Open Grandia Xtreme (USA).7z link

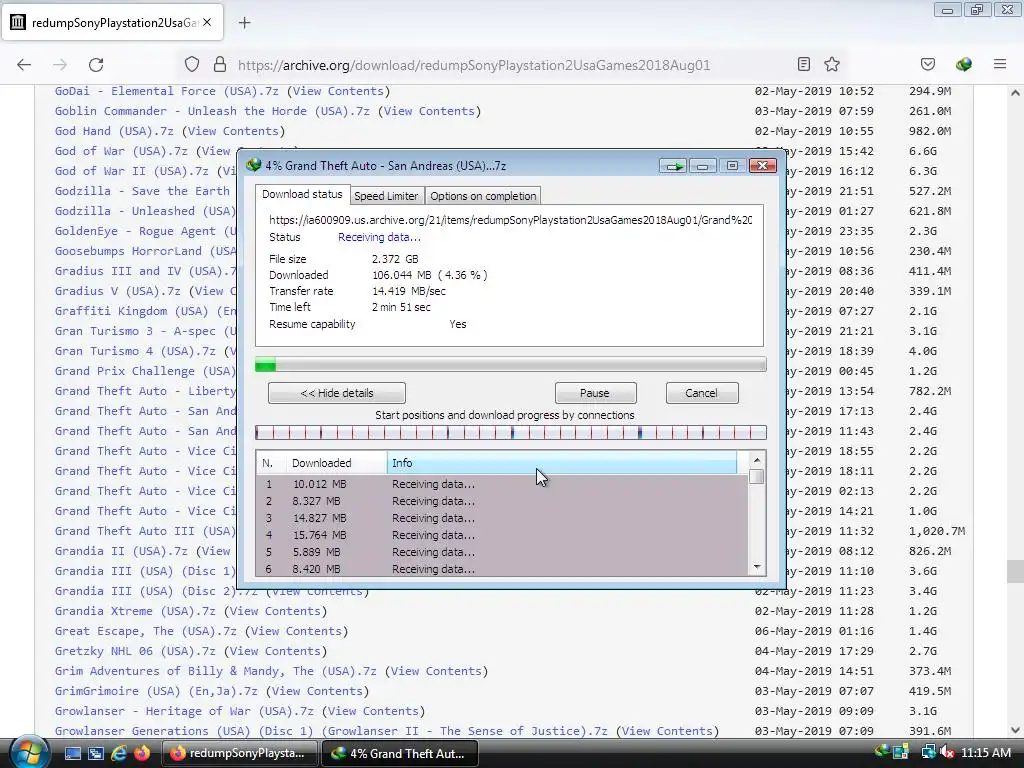pyautogui.click(x=135, y=611)
